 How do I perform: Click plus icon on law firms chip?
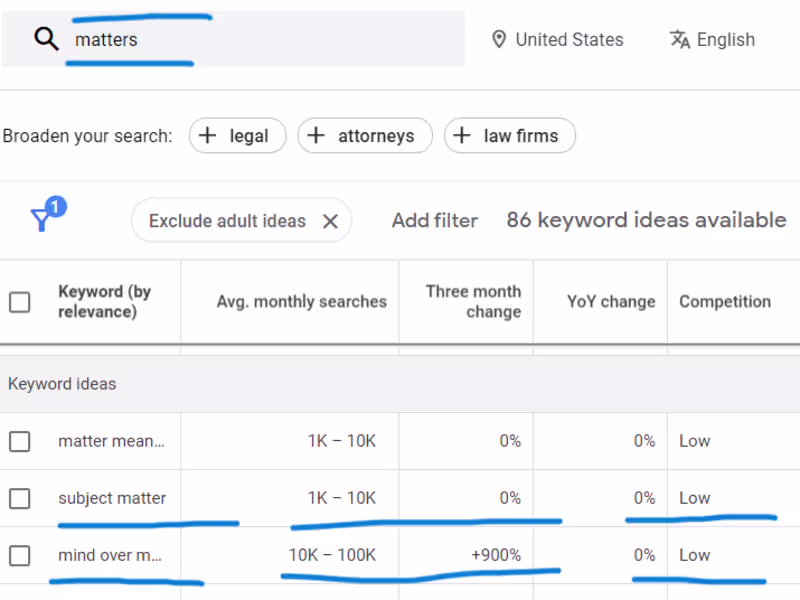[x=462, y=136]
